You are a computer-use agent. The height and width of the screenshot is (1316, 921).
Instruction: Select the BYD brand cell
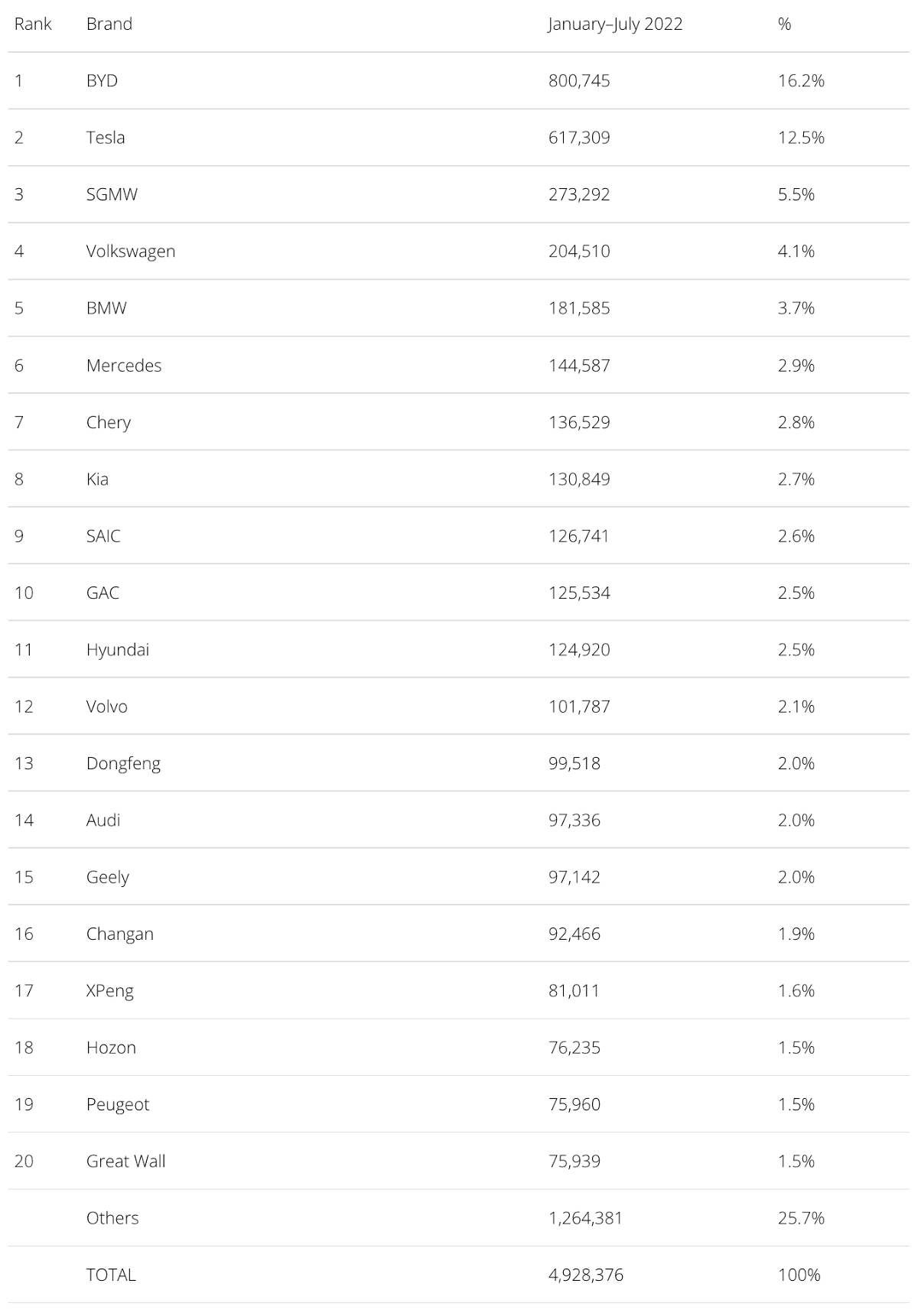pyautogui.click(x=102, y=80)
